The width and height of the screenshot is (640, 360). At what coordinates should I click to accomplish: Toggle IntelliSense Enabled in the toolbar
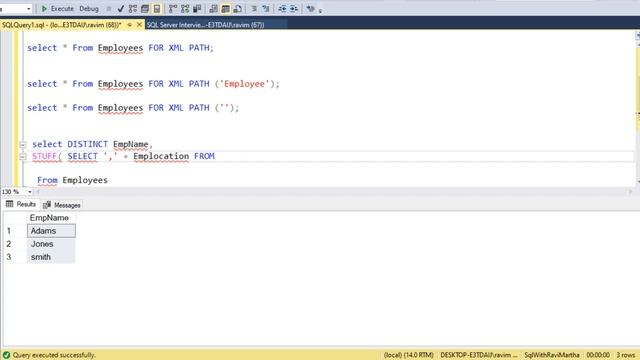point(157,9)
